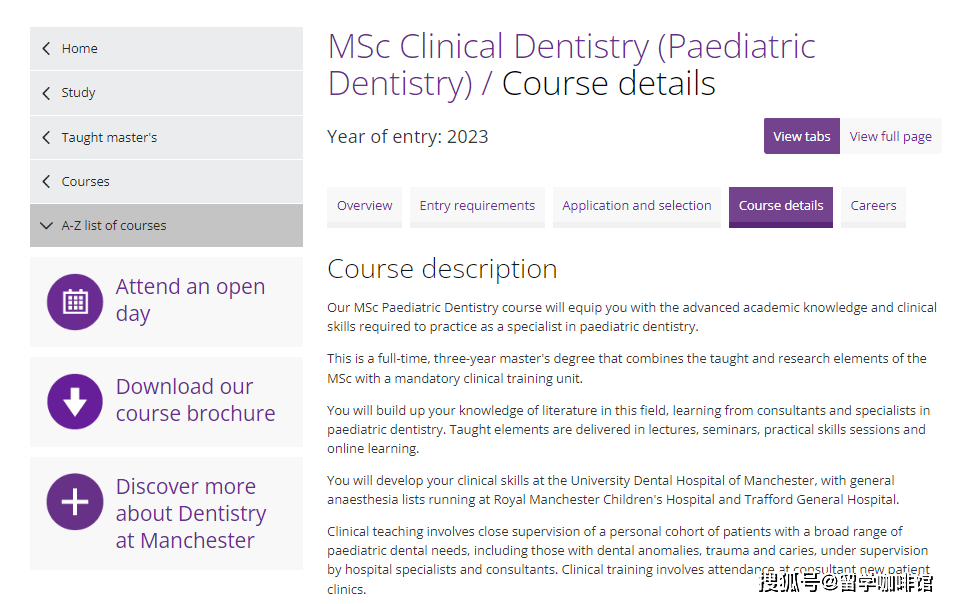
Task: Click the download arrow circle icon
Action: coord(75,402)
